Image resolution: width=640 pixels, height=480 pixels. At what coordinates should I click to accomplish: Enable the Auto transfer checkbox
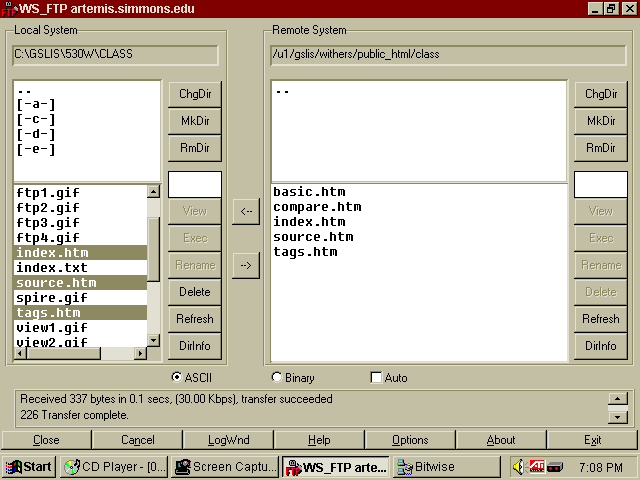click(376, 378)
